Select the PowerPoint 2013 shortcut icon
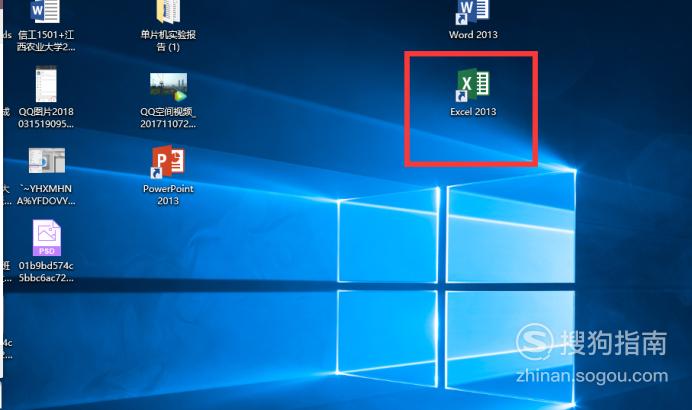 tap(168, 162)
